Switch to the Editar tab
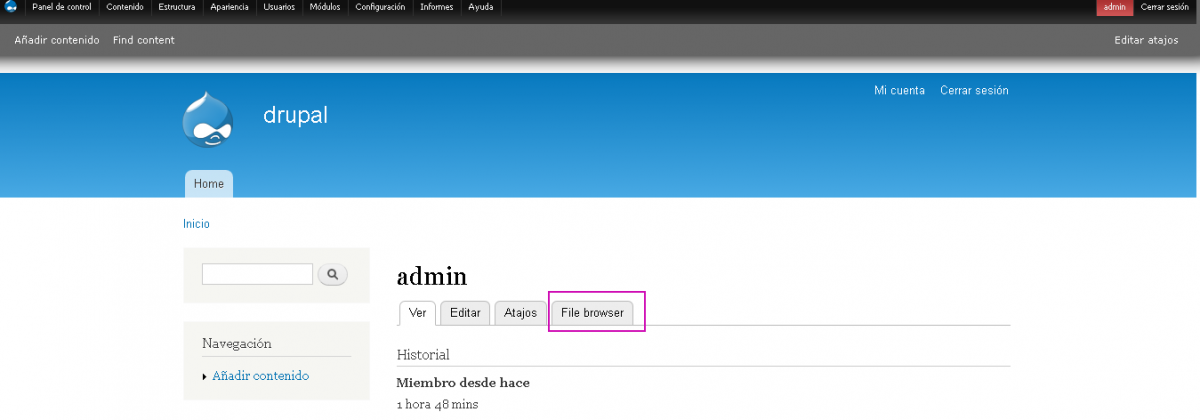Image resolution: width=1200 pixels, height=420 pixels. coord(465,313)
